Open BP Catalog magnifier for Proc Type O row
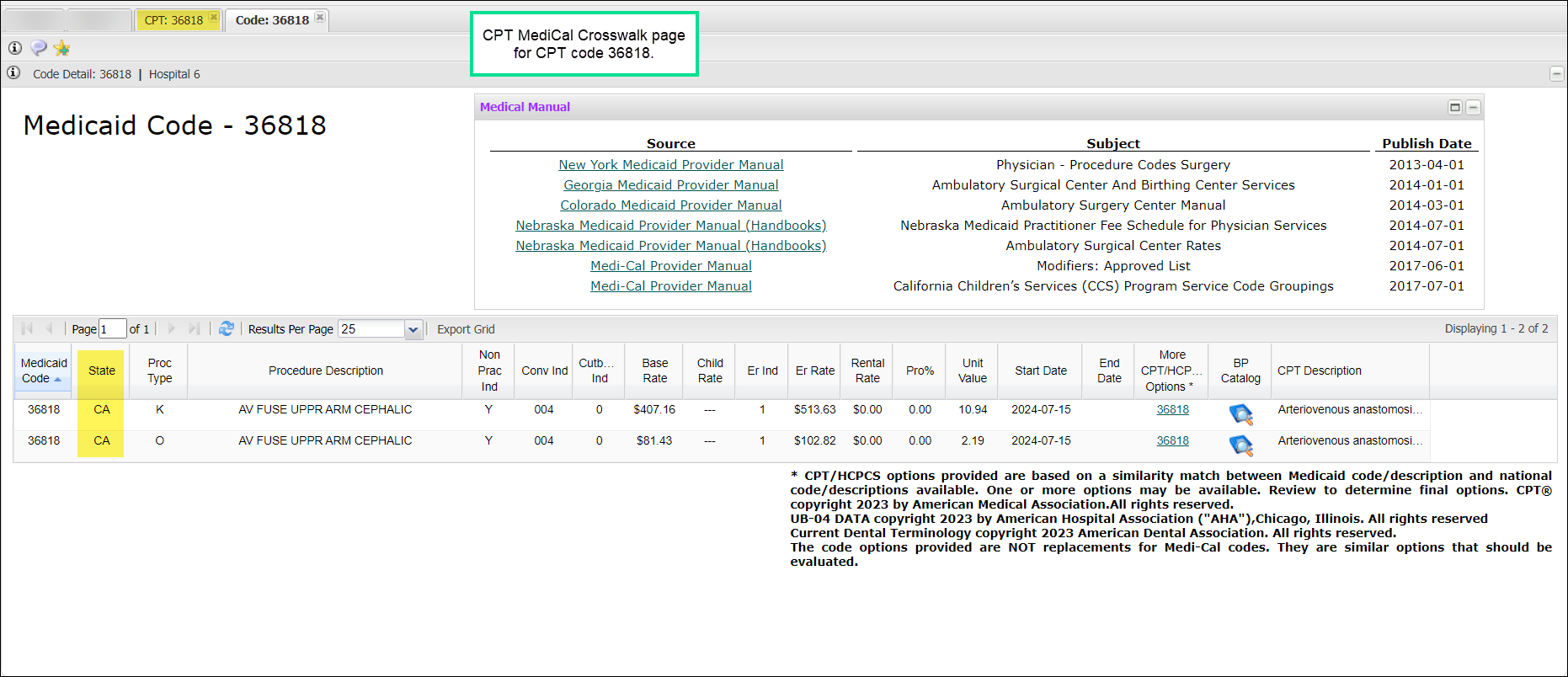Image resolution: width=1568 pixels, height=677 pixels. click(x=1240, y=445)
